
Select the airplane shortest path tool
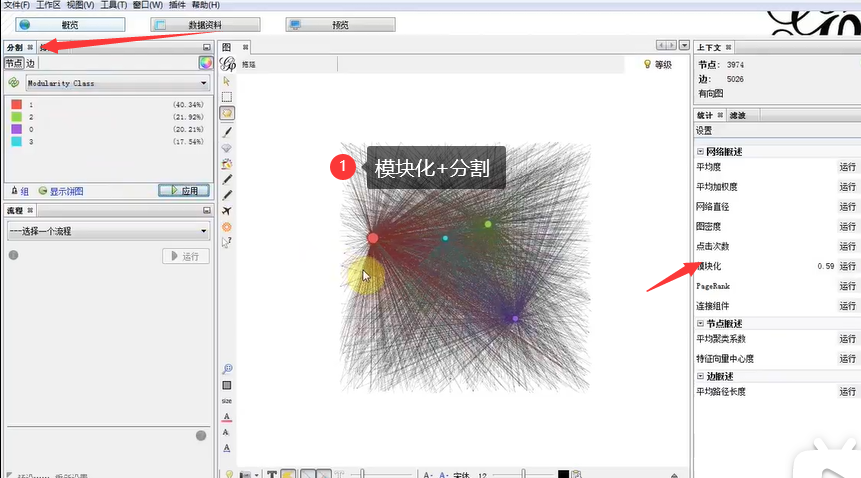(227, 211)
